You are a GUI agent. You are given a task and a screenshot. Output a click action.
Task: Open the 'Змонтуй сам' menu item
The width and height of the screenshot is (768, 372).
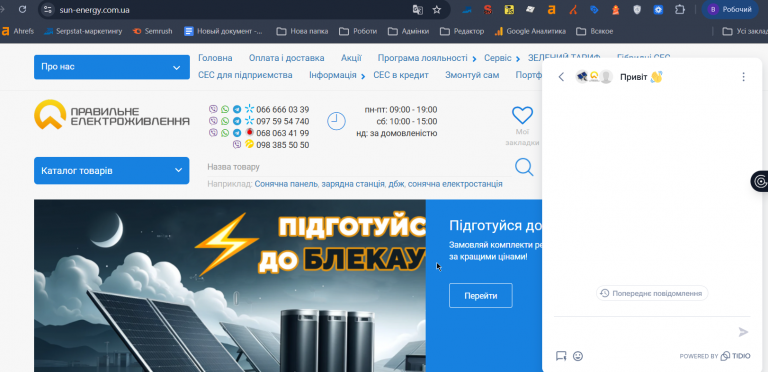[472, 75]
